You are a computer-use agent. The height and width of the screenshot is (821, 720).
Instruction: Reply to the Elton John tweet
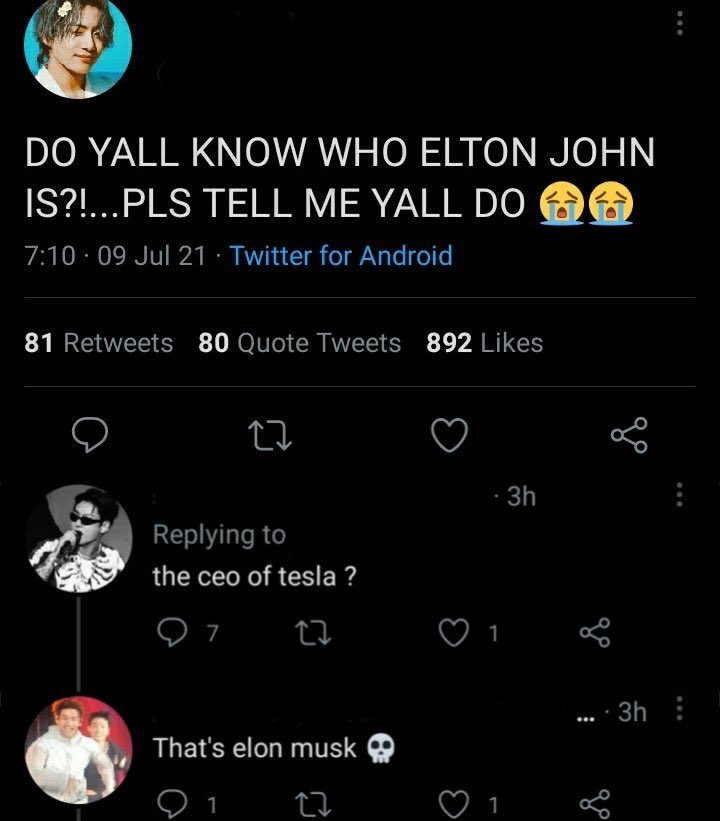pos(92,434)
